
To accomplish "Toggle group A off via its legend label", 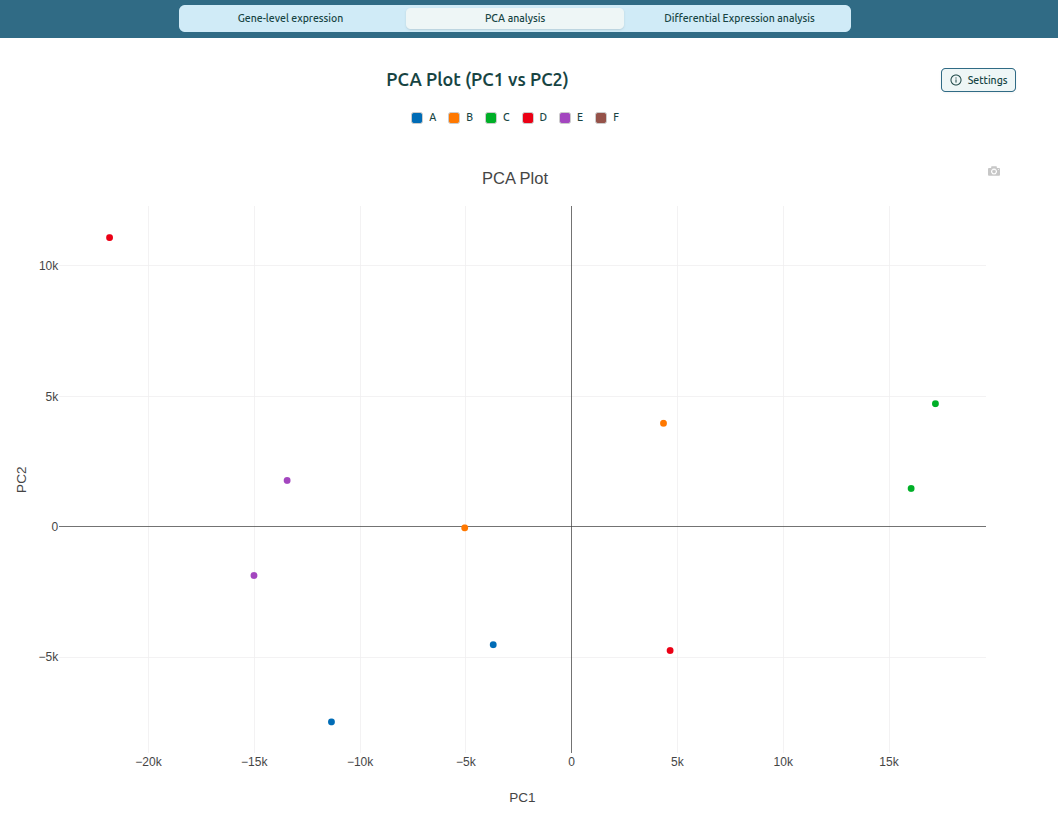I will [x=431, y=117].
